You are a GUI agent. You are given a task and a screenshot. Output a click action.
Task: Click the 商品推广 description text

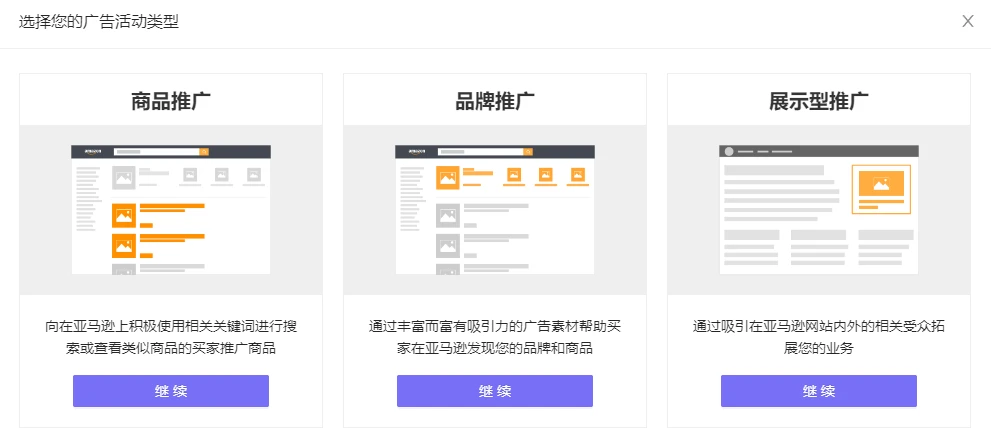click(x=171, y=337)
